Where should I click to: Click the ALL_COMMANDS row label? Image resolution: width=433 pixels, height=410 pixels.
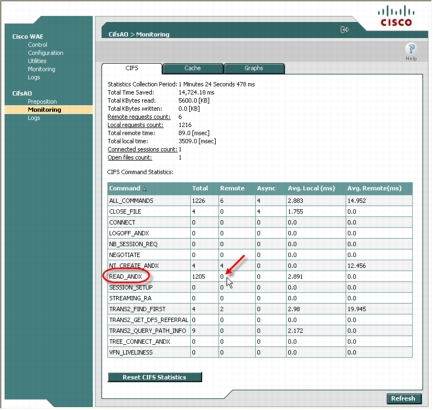131,201
